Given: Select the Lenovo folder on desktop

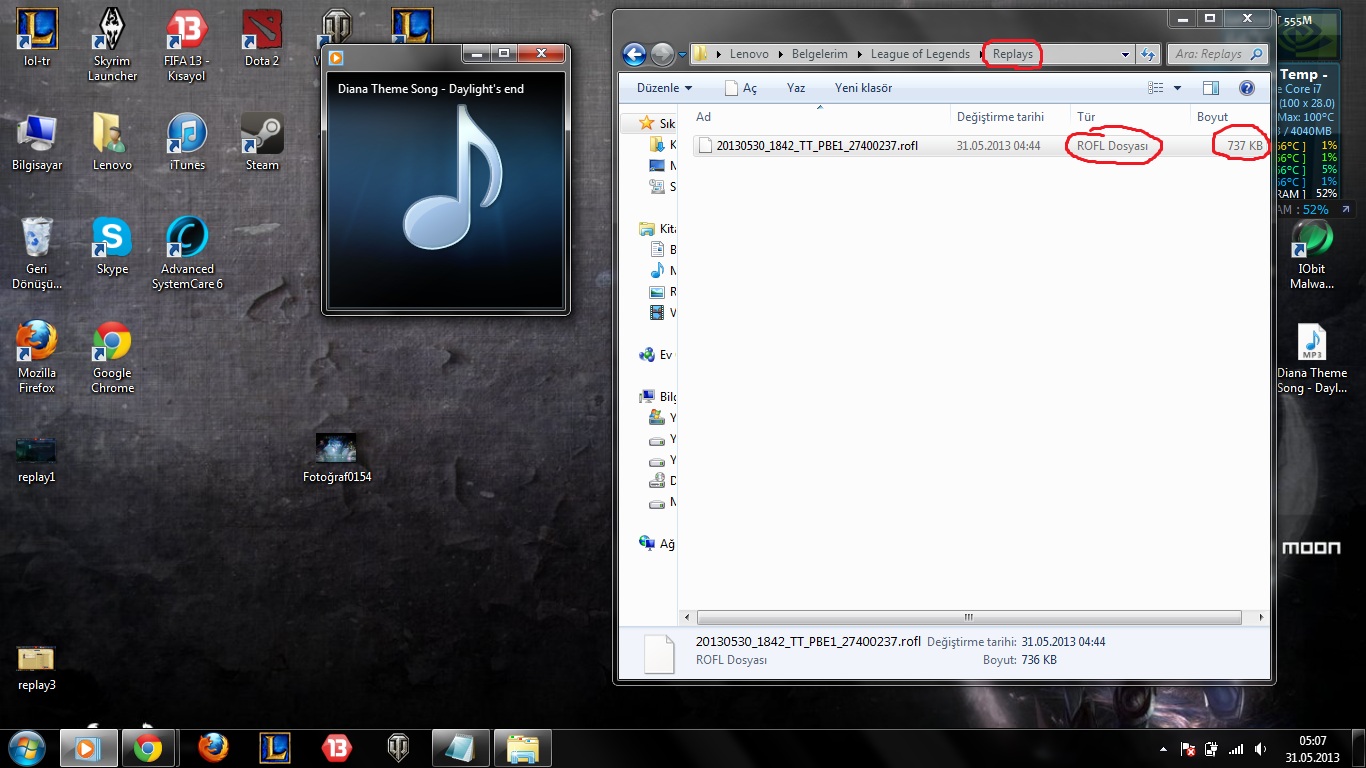Looking at the screenshot, I should point(112,143).
